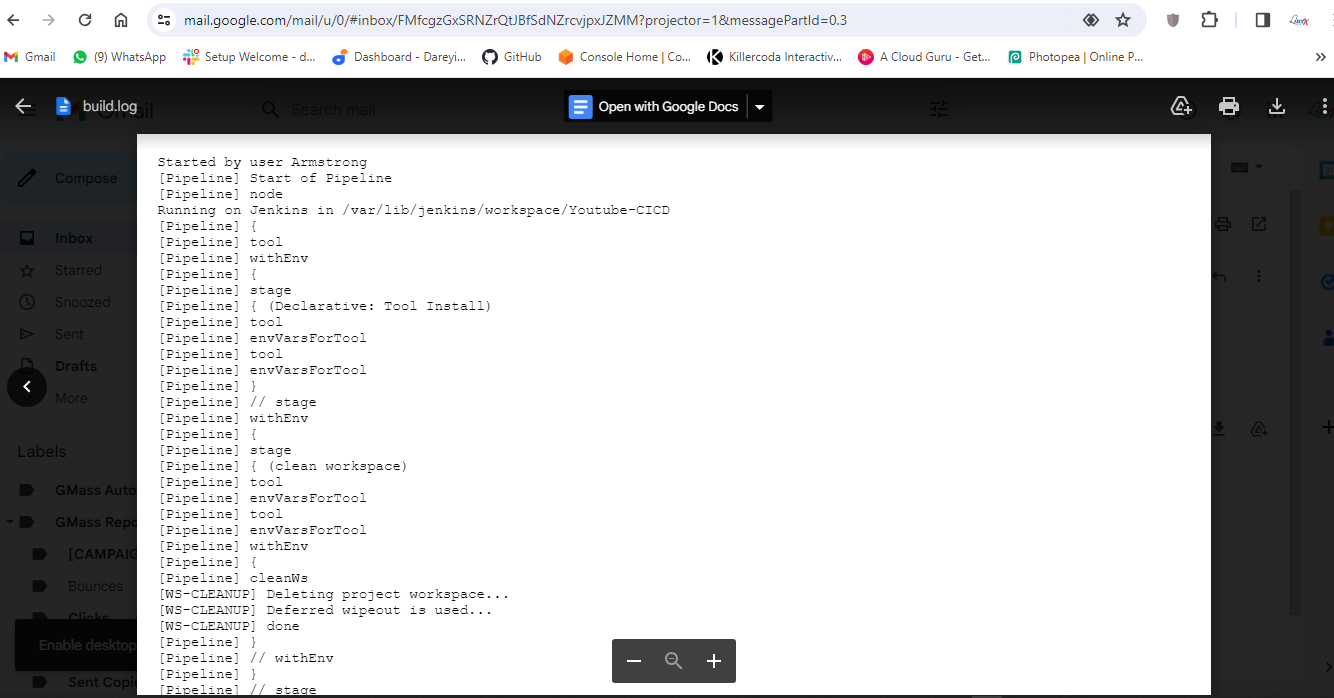Viewport: 1334px width, 698px height.
Task: Go to the previous attachment using left chevron
Action: (x=27, y=387)
